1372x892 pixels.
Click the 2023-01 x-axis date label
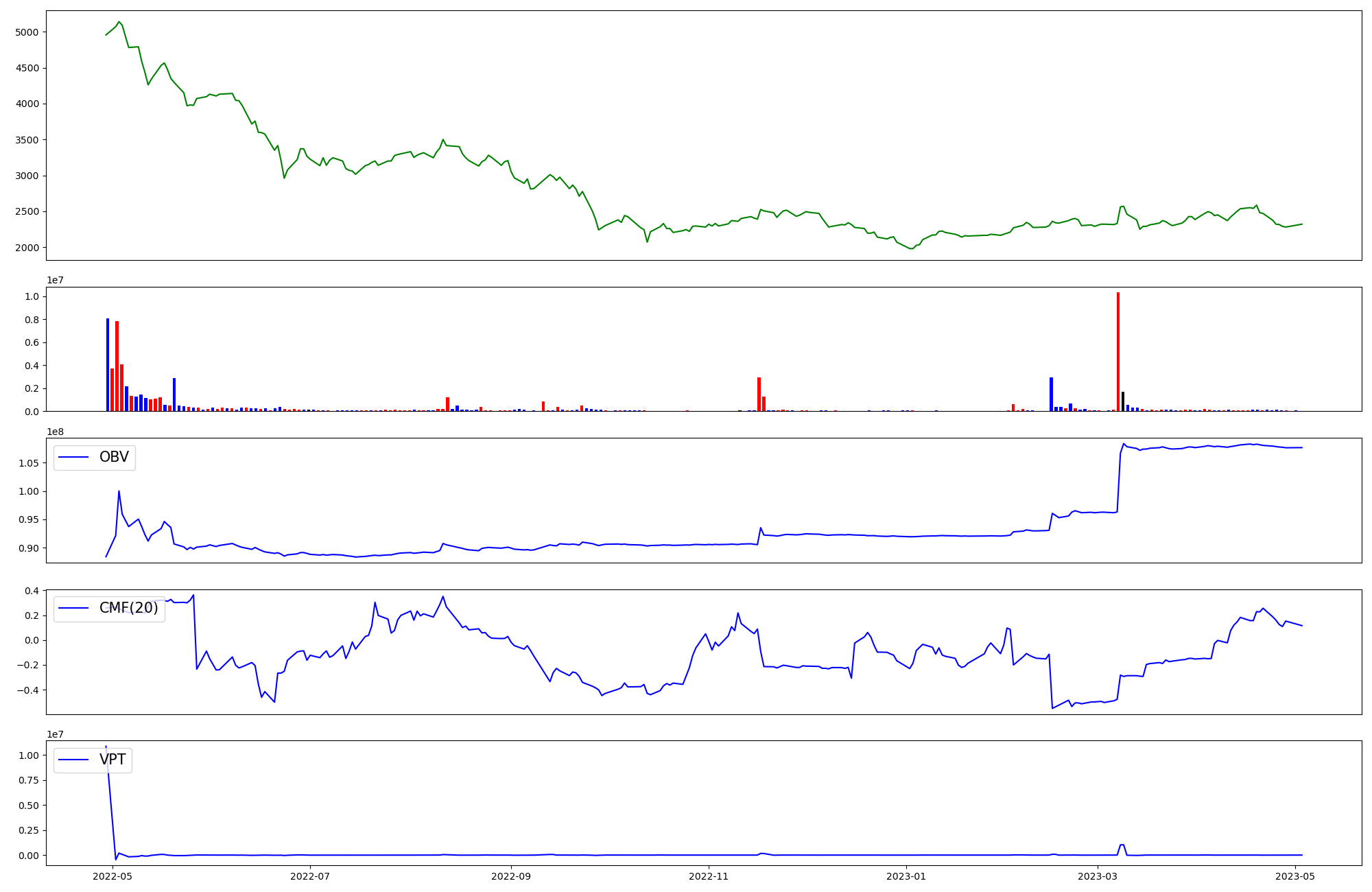(x=906, y=876)
